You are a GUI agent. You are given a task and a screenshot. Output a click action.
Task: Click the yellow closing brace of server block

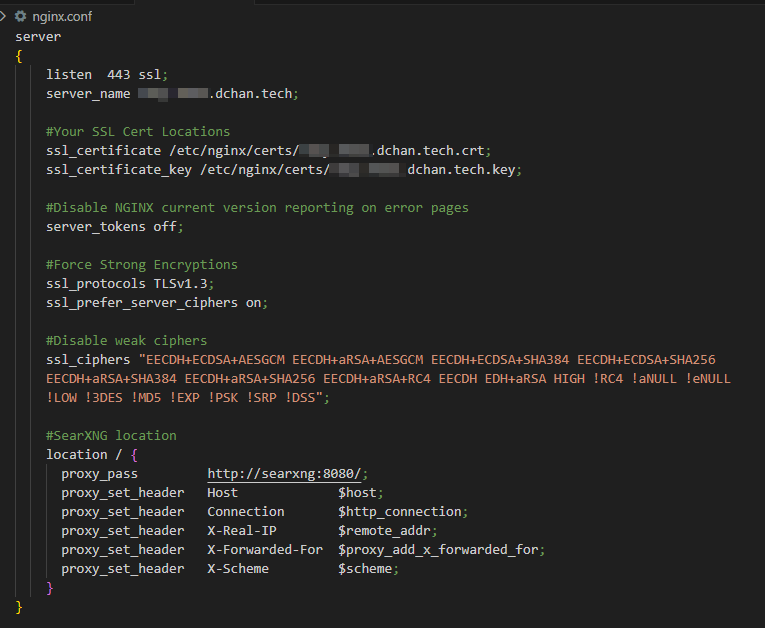click(x=19, y=607)
